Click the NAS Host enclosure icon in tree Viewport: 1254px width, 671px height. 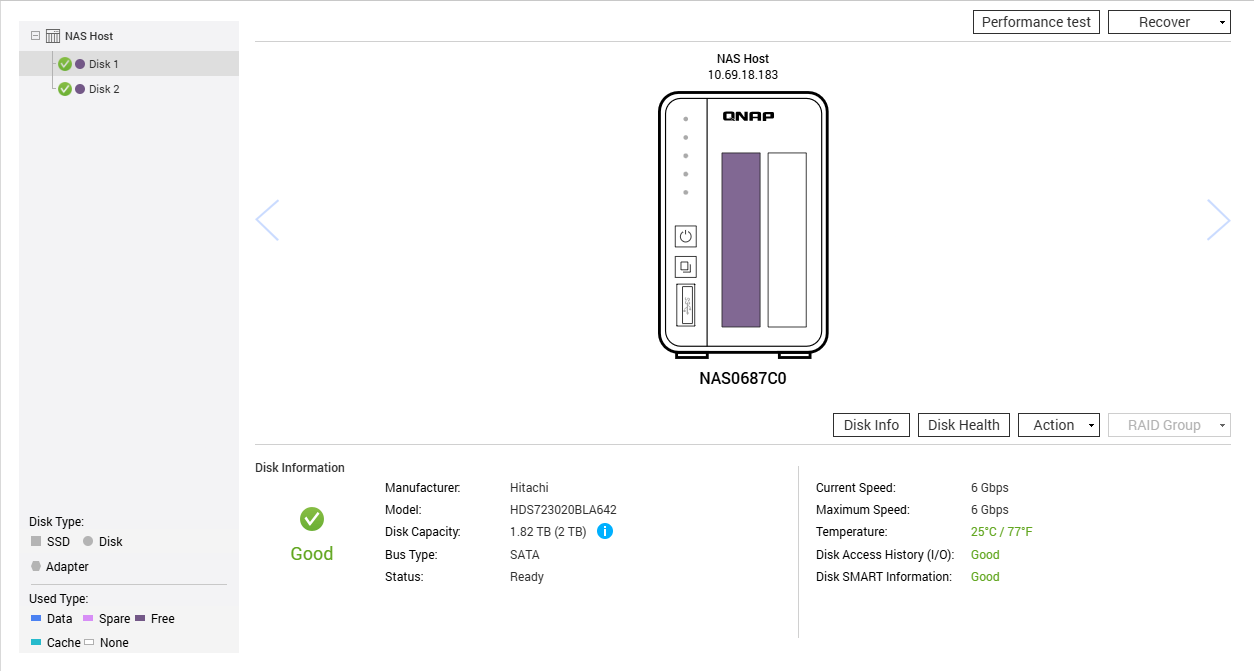point(53,36)
